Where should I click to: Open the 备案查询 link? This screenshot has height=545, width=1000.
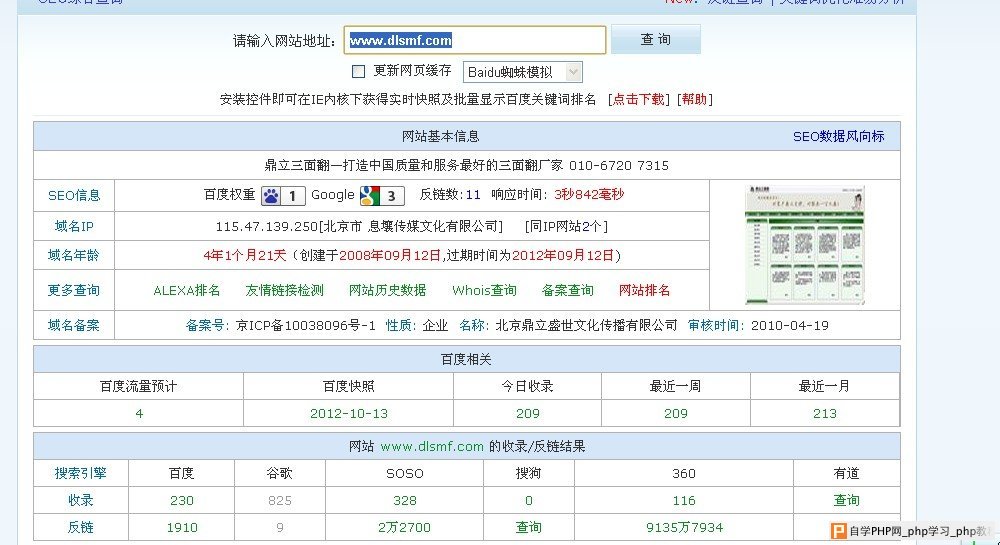tap(568, 291)
